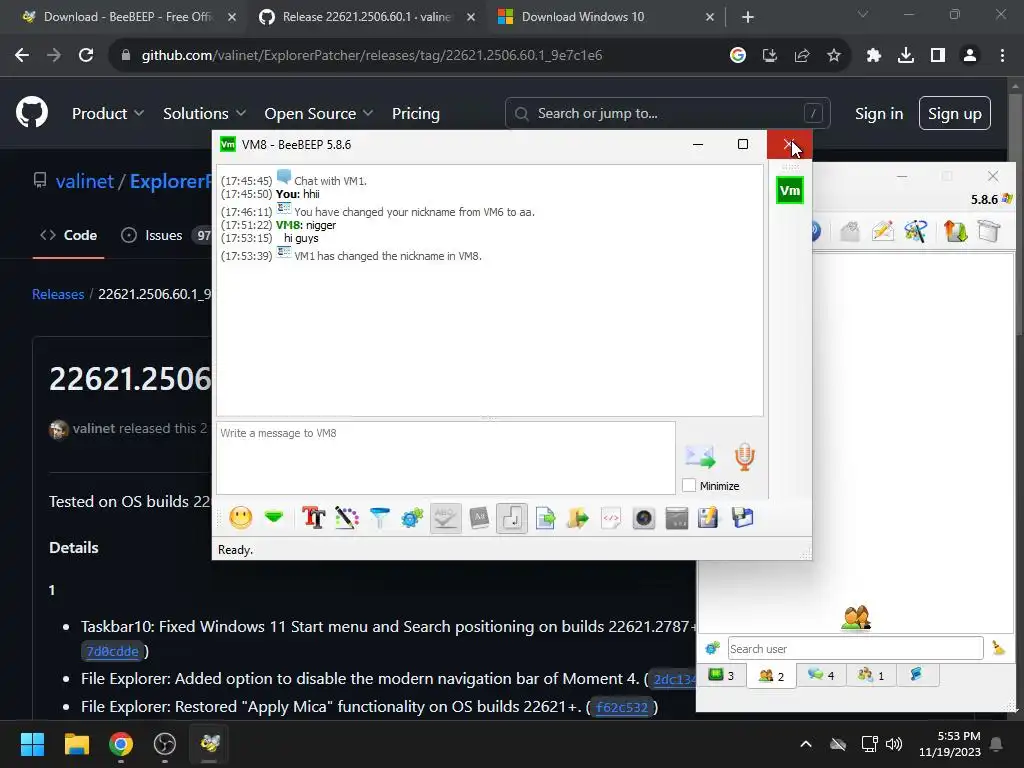Screen dimensions: 1024x768
Task: Click the blue funnel filter icon
Action: coord(379,518)
